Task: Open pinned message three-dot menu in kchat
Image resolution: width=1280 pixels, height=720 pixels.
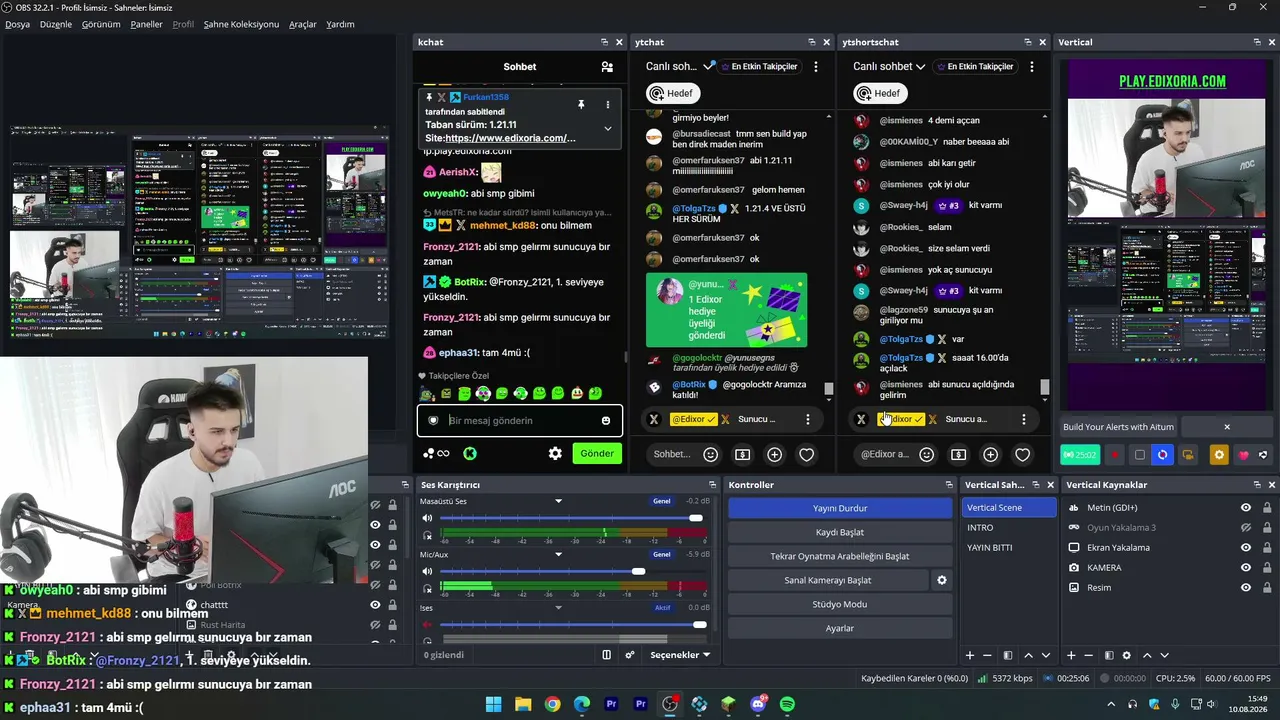Action: (x=607, y=105)
